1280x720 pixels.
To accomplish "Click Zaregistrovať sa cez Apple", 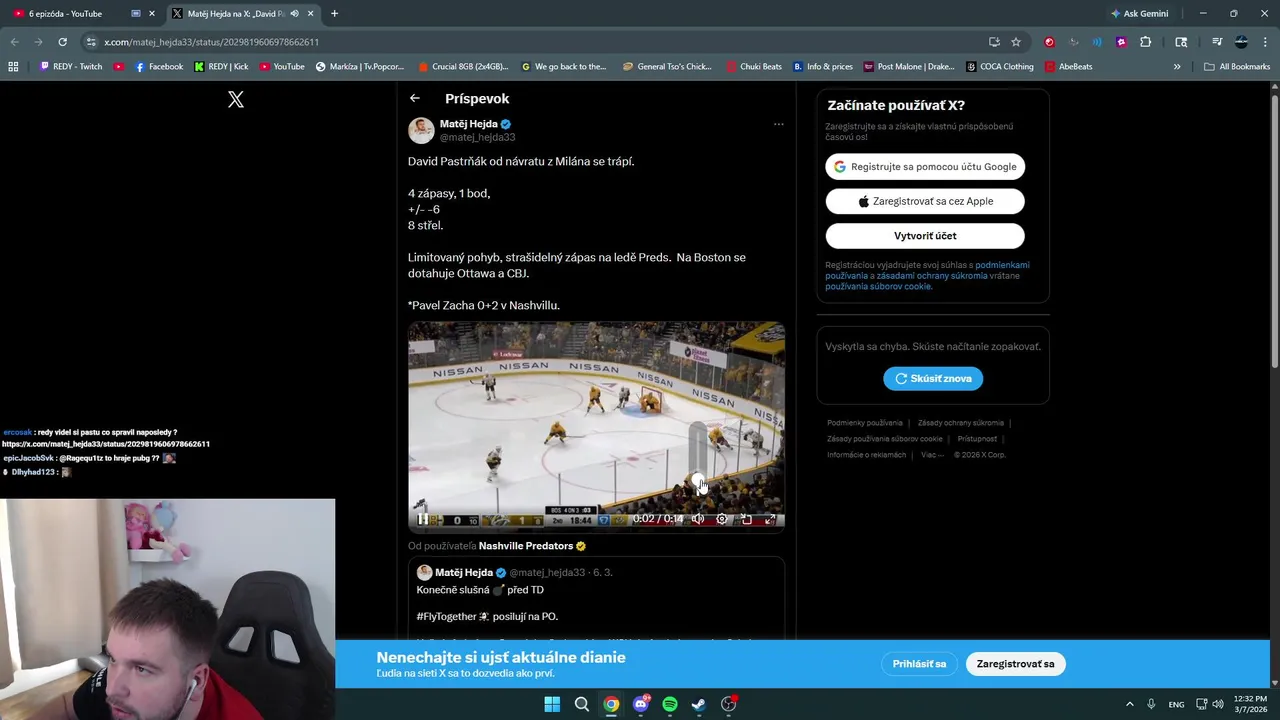I will click(925, 201).
